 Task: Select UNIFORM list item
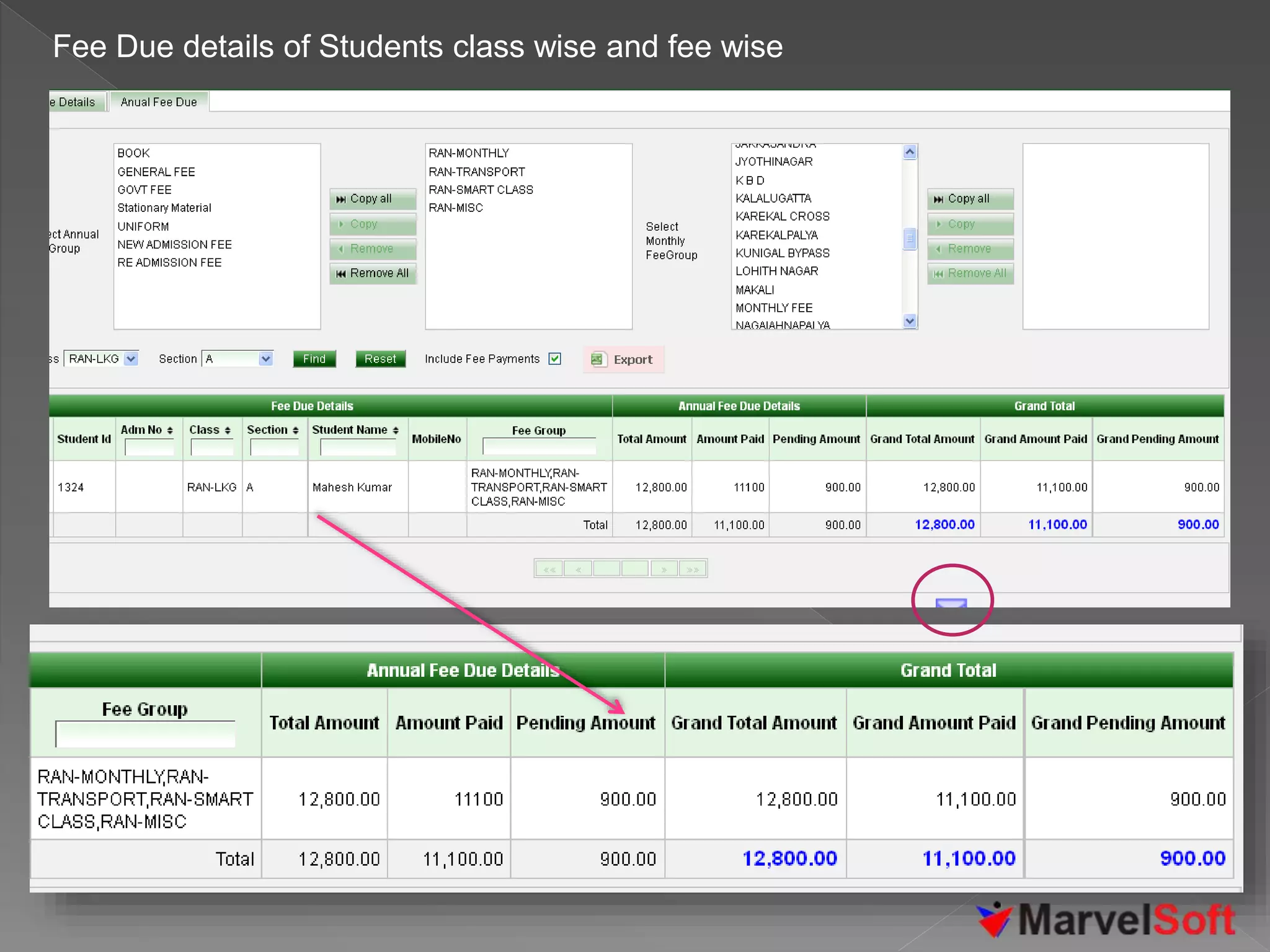[x=143, y=226]
